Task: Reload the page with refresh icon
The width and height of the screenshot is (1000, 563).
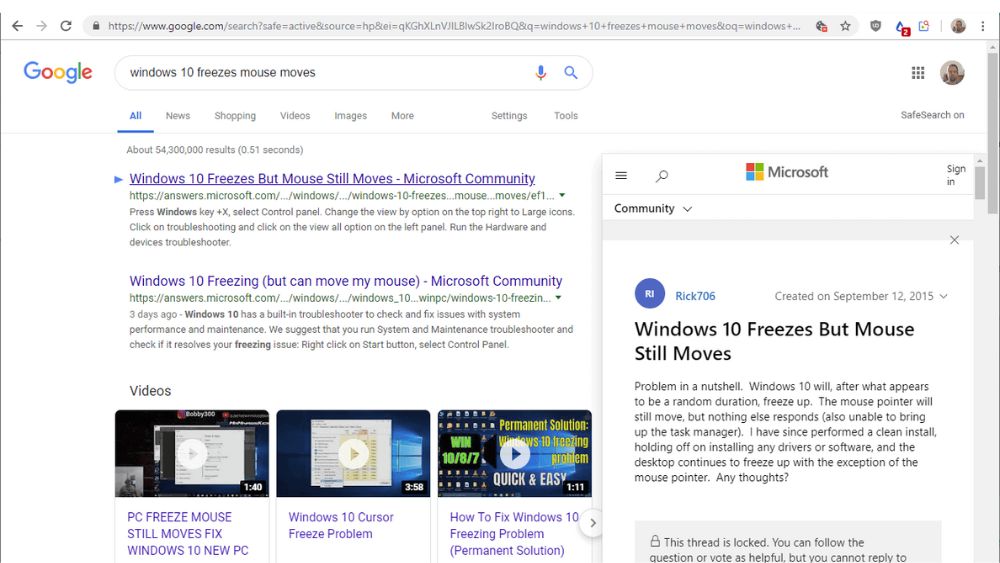Action: [66, 26]
